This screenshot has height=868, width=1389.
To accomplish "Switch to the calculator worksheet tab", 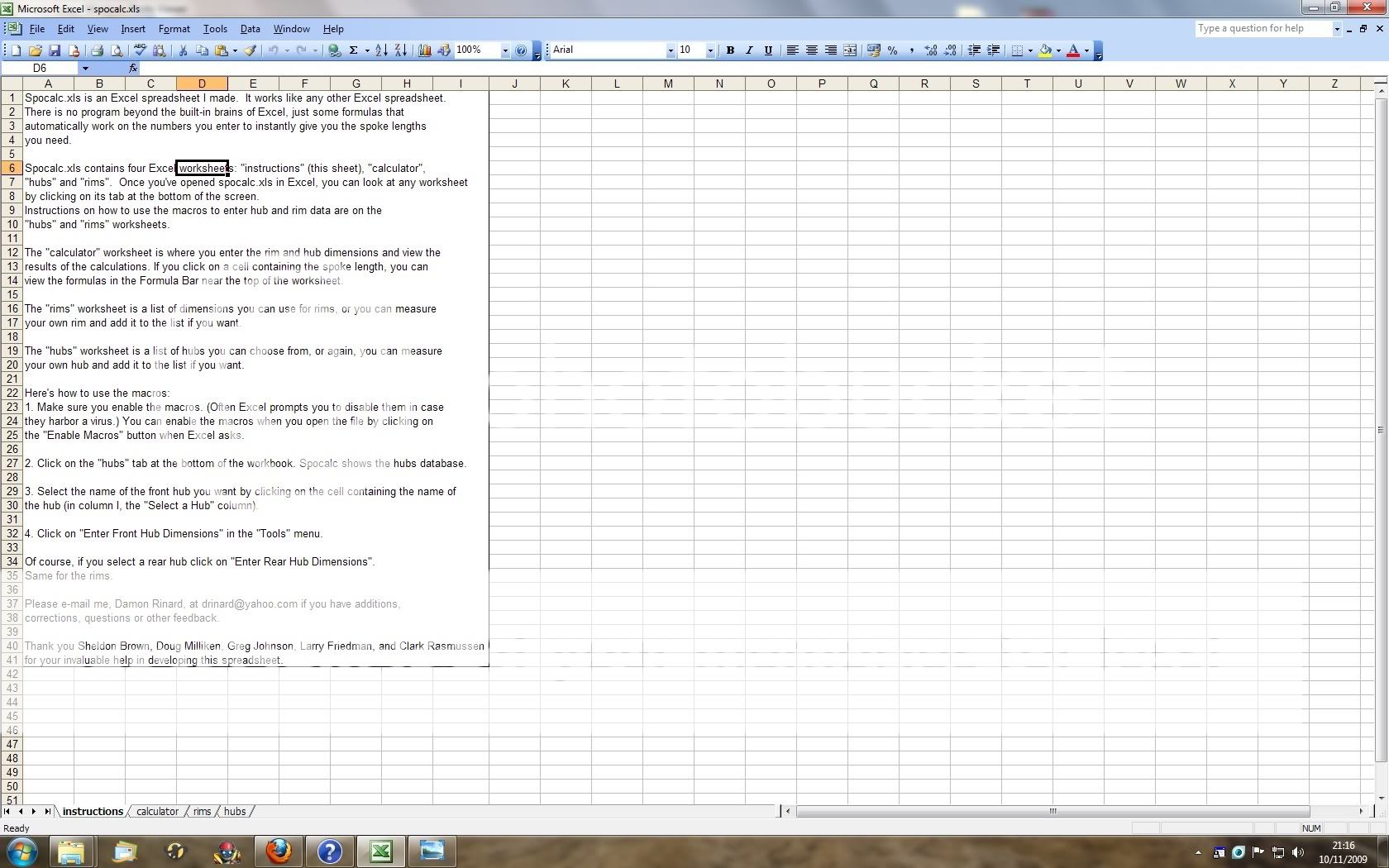I will [x=157, y=812].
